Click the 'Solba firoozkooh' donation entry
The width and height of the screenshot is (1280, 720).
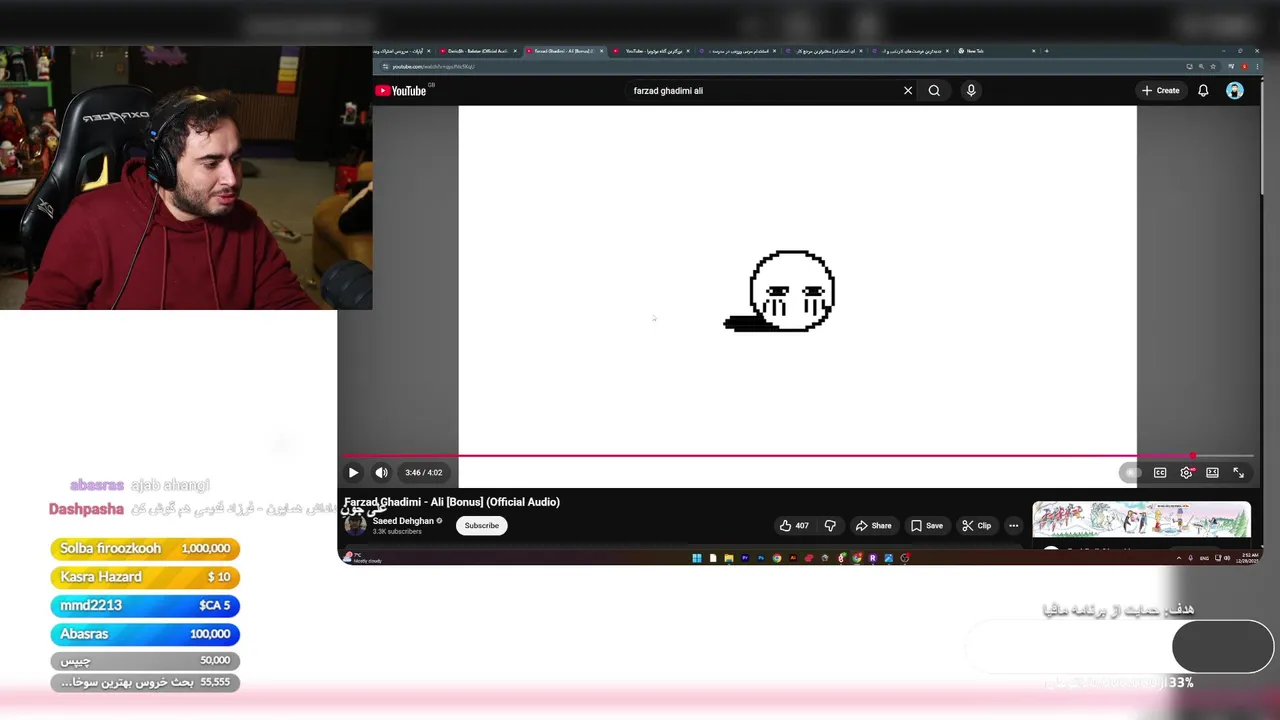[145, 549]
